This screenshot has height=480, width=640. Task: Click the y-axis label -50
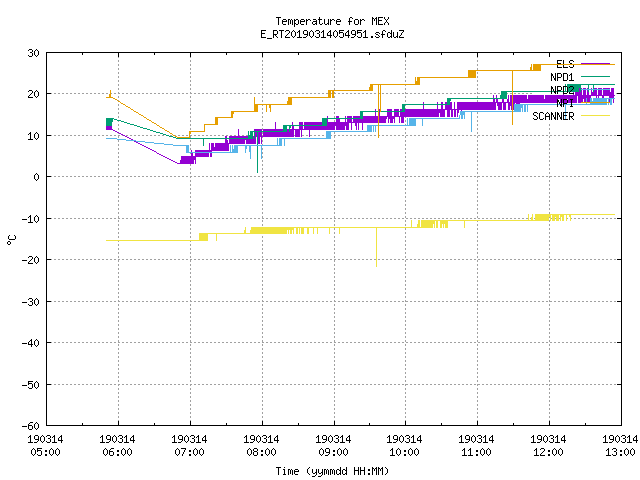click(31, 384)
